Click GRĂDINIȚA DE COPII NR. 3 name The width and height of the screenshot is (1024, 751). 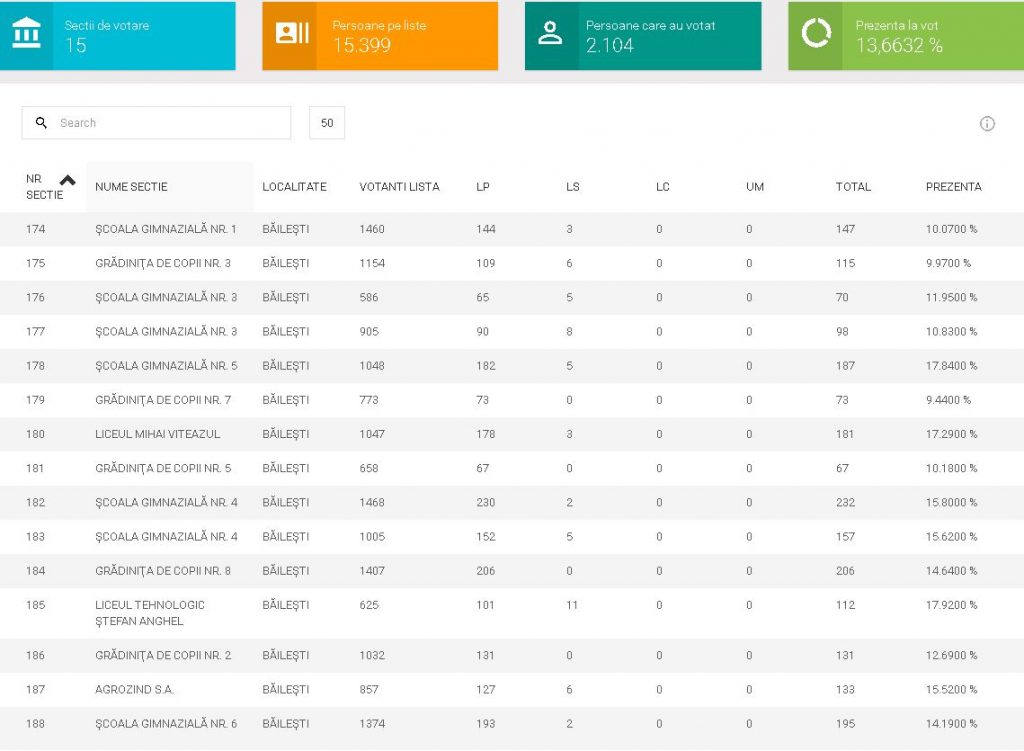point(163,263)
